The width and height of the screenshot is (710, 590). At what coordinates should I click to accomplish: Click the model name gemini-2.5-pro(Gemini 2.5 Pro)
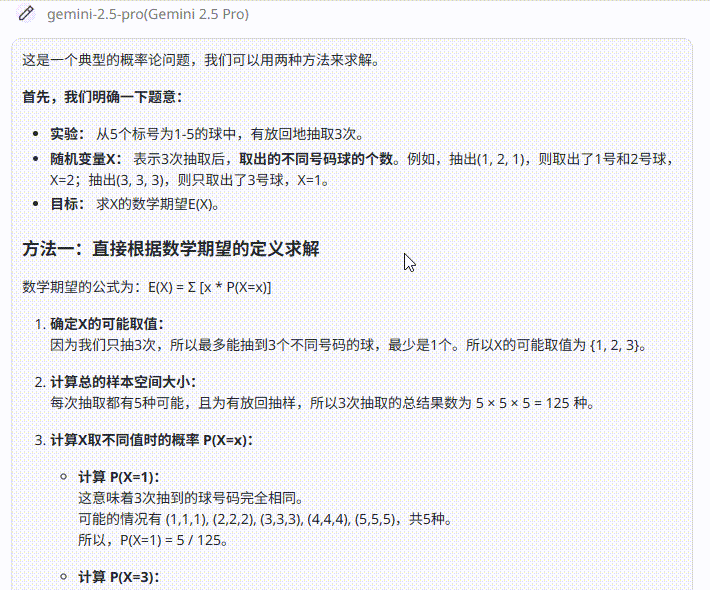point(148,14)
